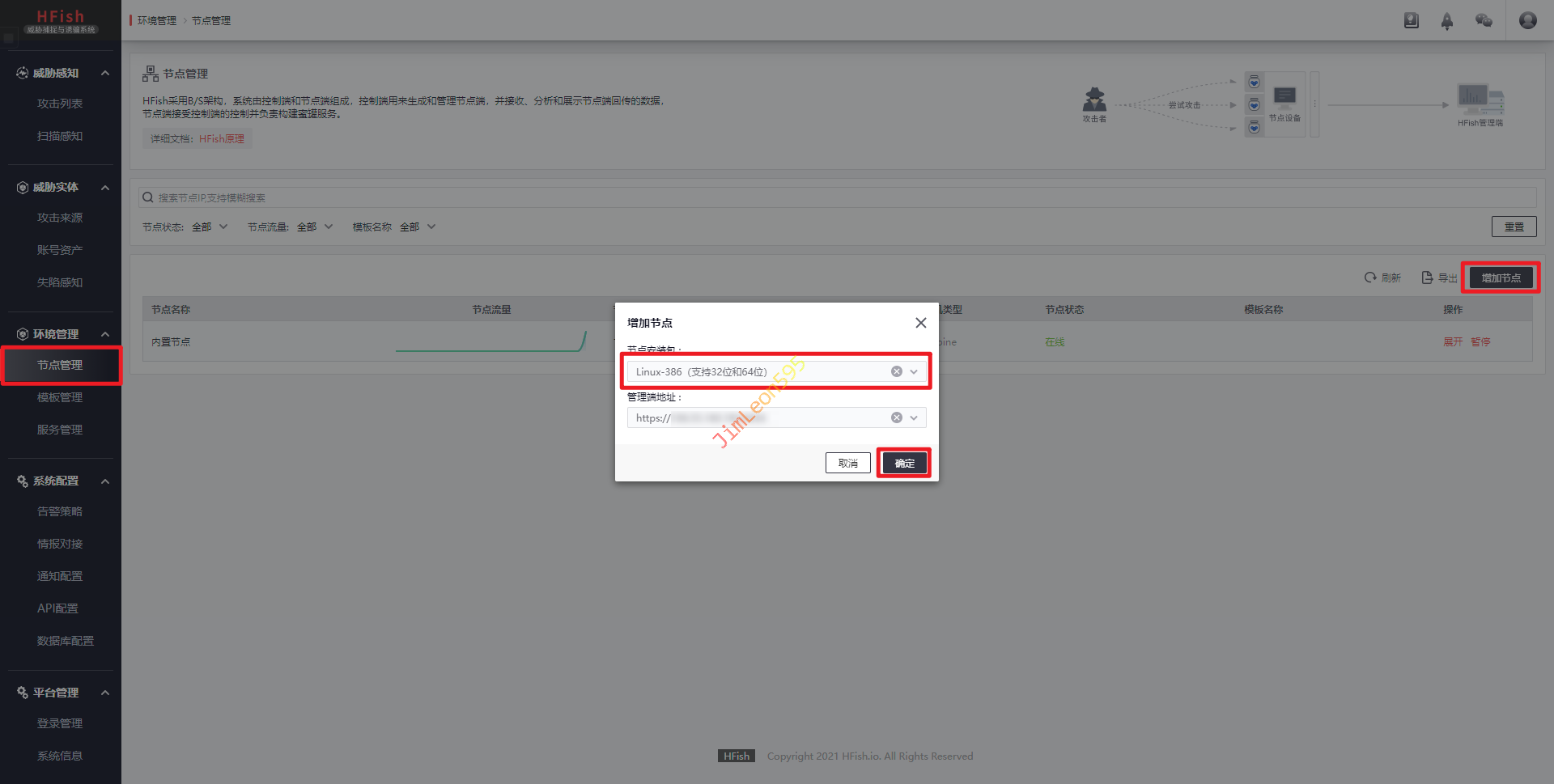This screenshot has width=1554, height=784.
Task: Open the user avatar icon in header
Action: [1527, 20]
